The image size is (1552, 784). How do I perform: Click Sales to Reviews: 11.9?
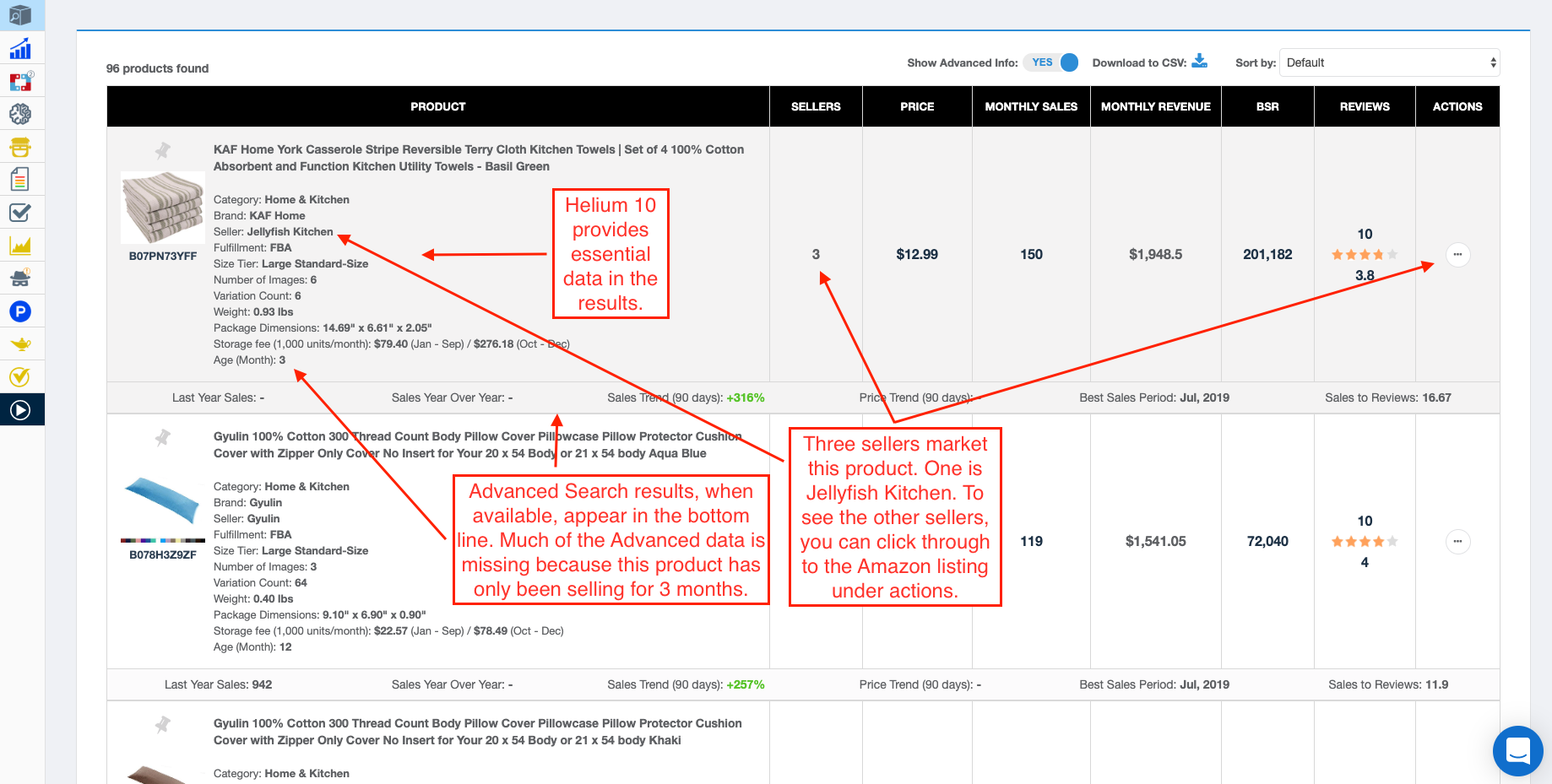pyautogui.click(x=1388, y=684)
